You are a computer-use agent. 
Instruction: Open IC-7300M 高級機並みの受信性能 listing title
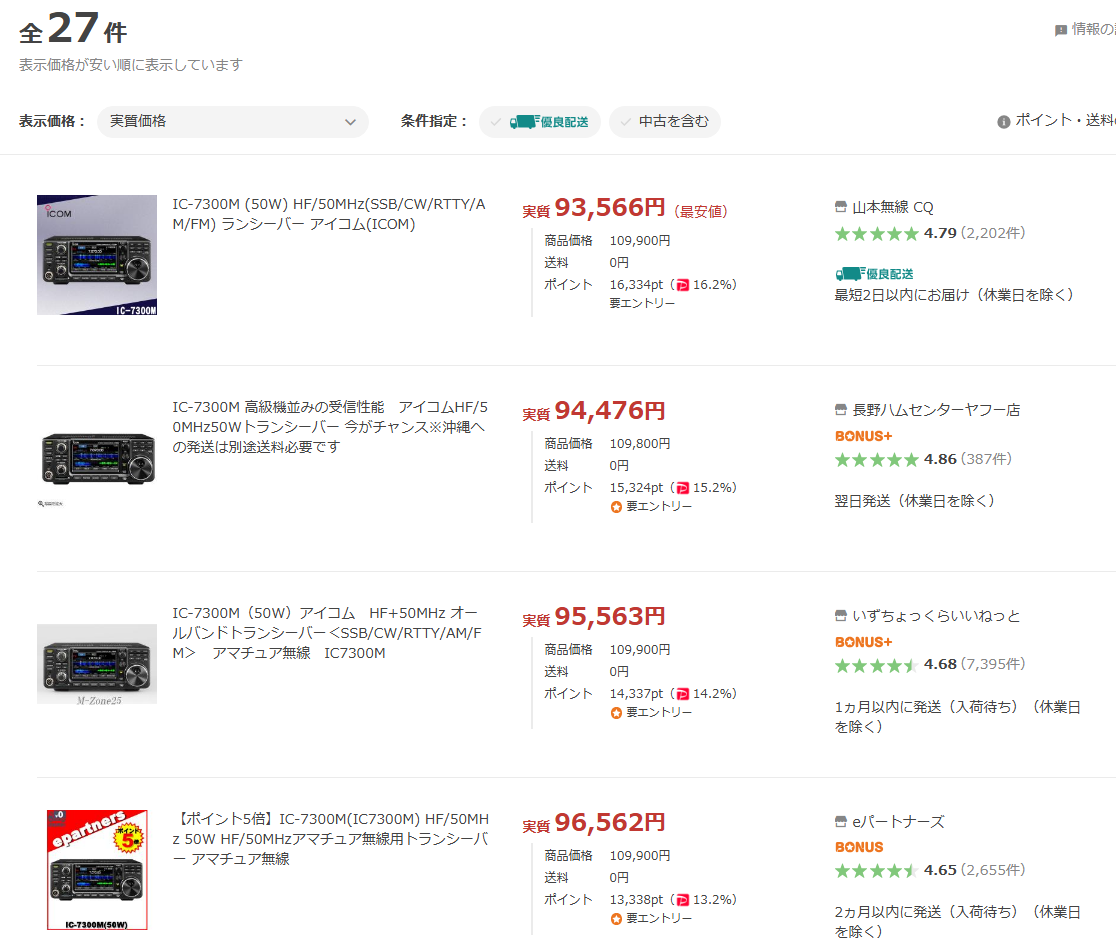tap(330, 427)
